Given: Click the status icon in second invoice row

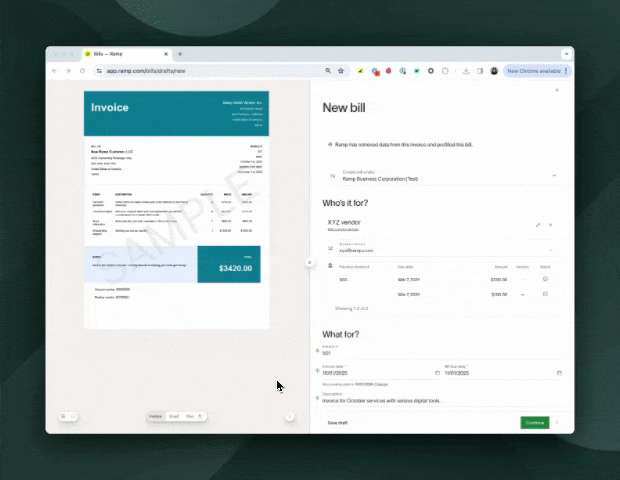Looking at the screenshot, I should pyautogui.click(x=545, y=294).
